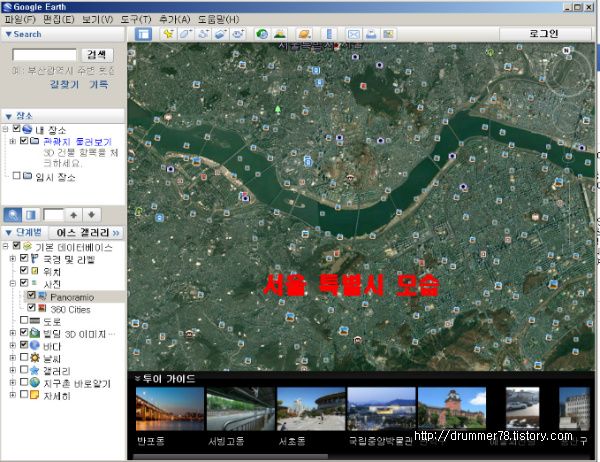Collapse the Search panel triangle
The height and width of the screenshot is (462, 600).
(8, 34)
